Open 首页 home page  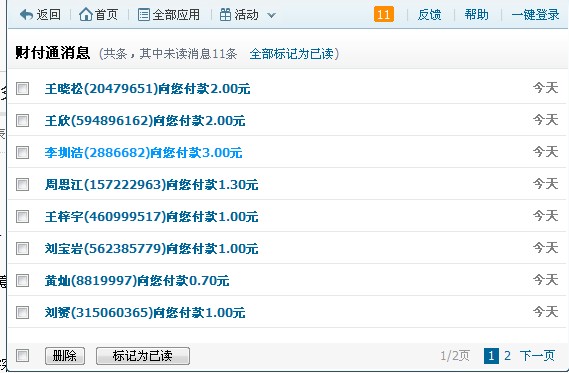(106, 15)
